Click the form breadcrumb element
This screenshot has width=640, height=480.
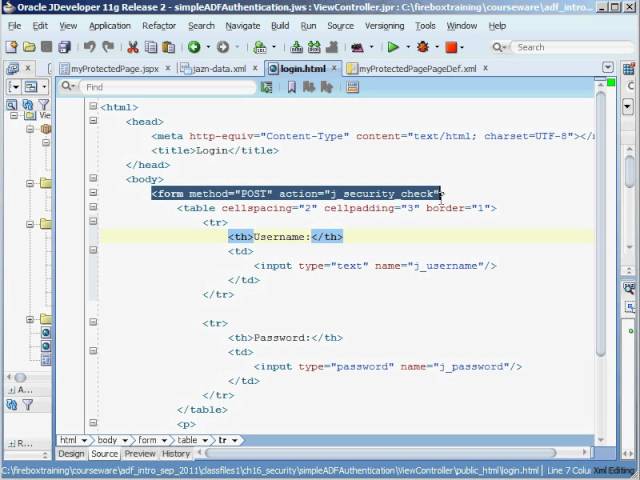[x=147, y=440]
